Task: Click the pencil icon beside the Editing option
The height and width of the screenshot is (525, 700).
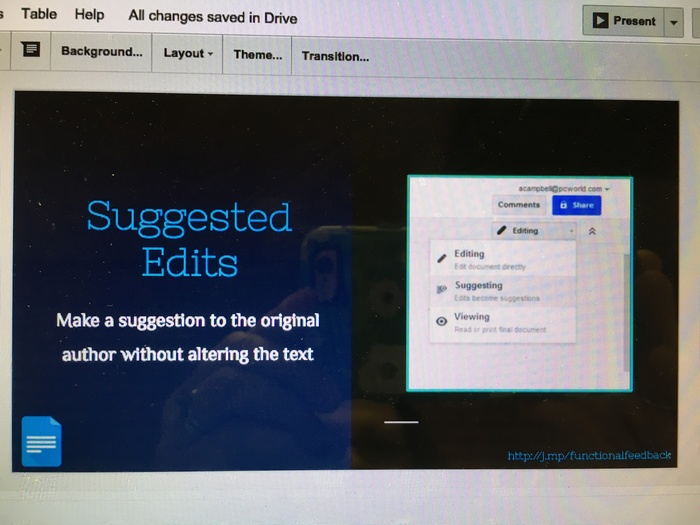Action: (441, 258)
